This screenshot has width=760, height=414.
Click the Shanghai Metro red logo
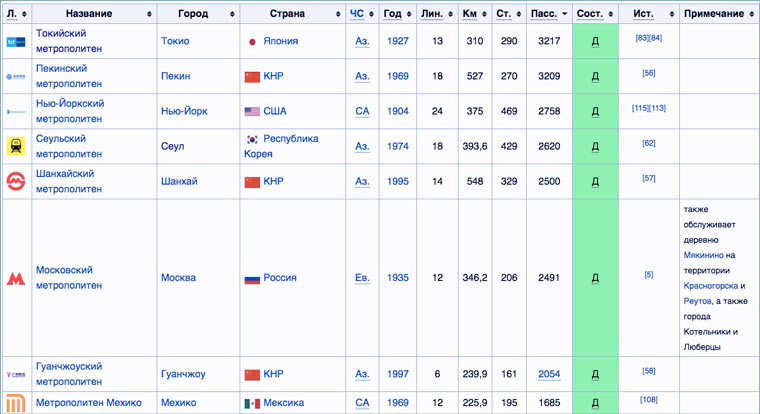click(16, 181)
